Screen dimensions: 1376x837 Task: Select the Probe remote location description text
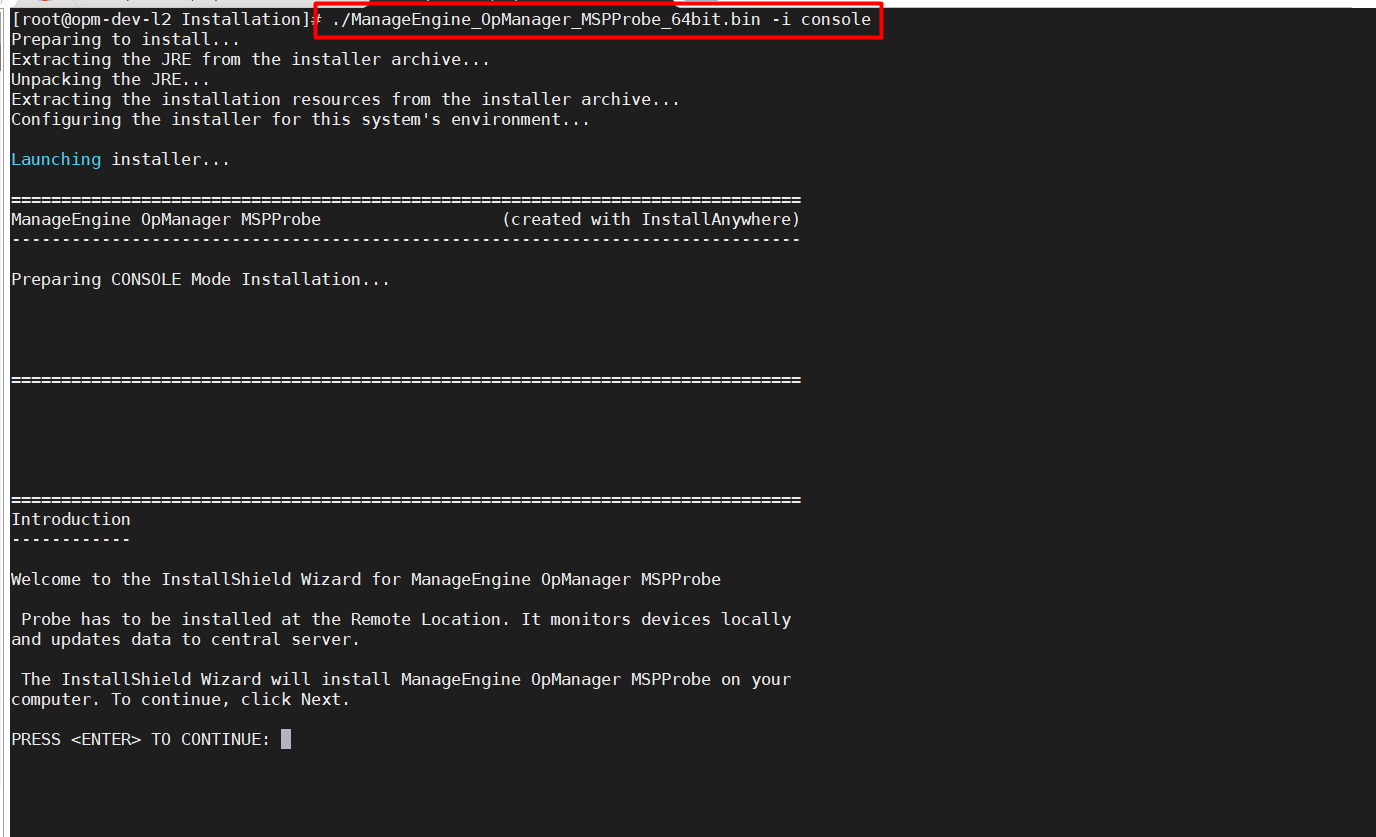pos(400,629)
